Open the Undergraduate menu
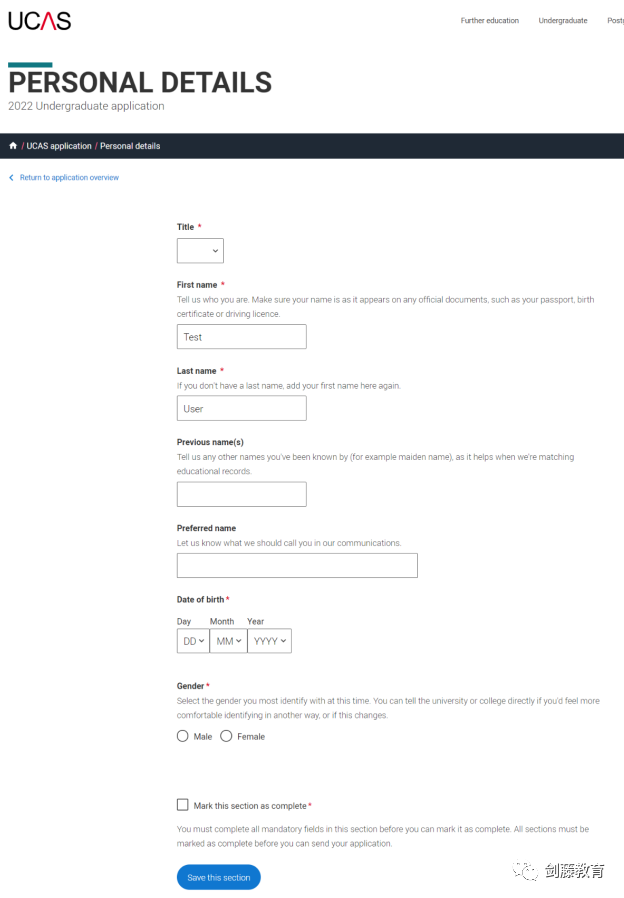 click(x=563, y=21)
